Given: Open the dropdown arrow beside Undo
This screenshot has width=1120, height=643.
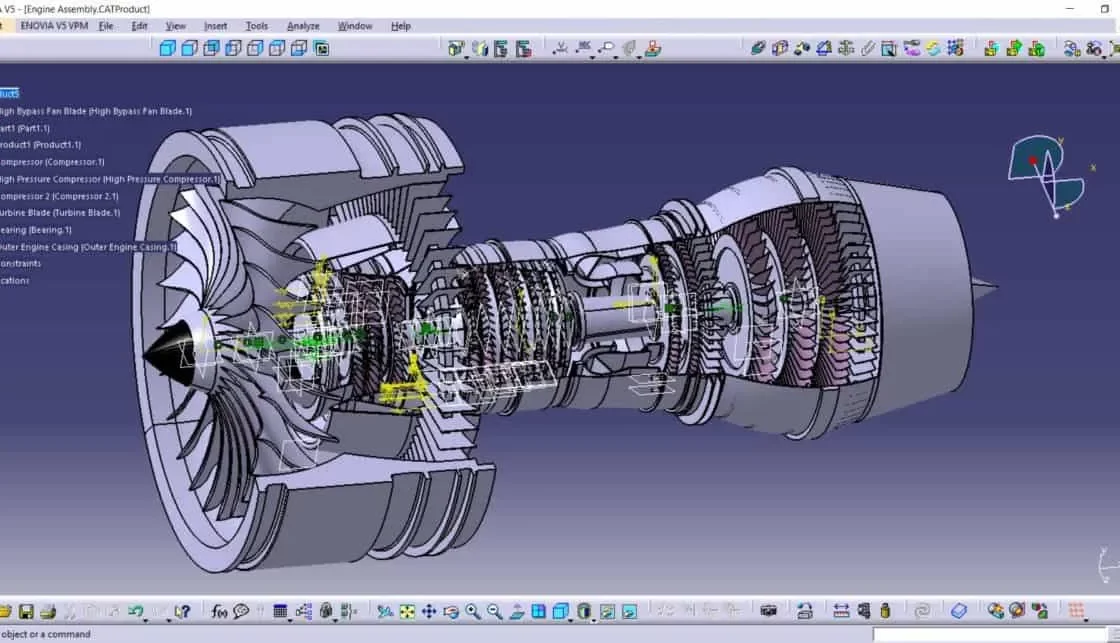Looking at the screenshot, I should [x=145, y=619].
